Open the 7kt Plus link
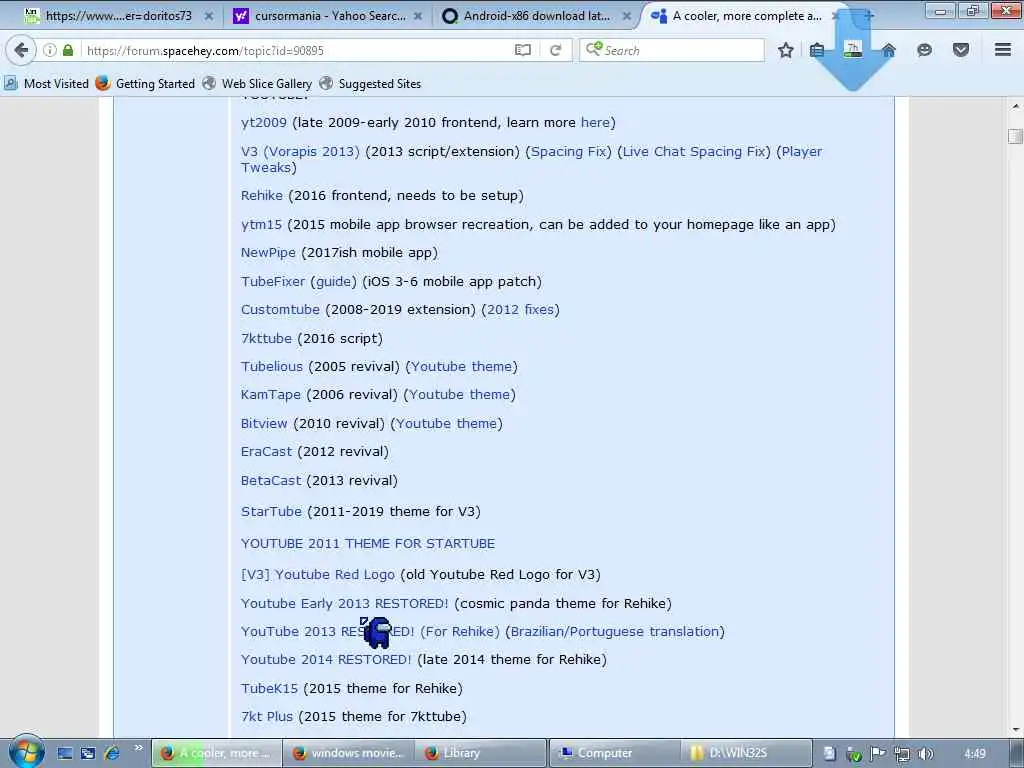 pos(266,716)
